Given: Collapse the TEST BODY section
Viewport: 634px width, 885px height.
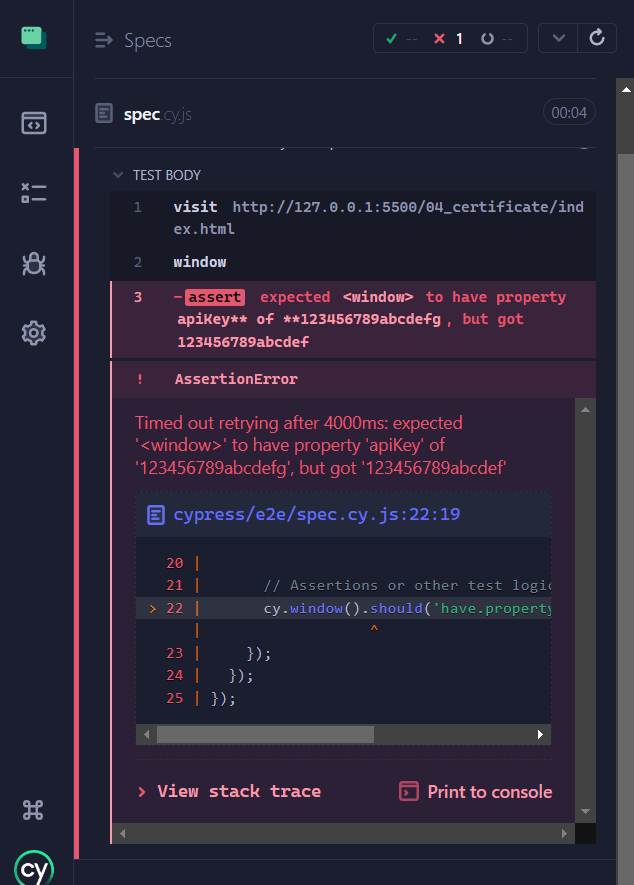Looking at the screenshot, I should pos(158,175).
